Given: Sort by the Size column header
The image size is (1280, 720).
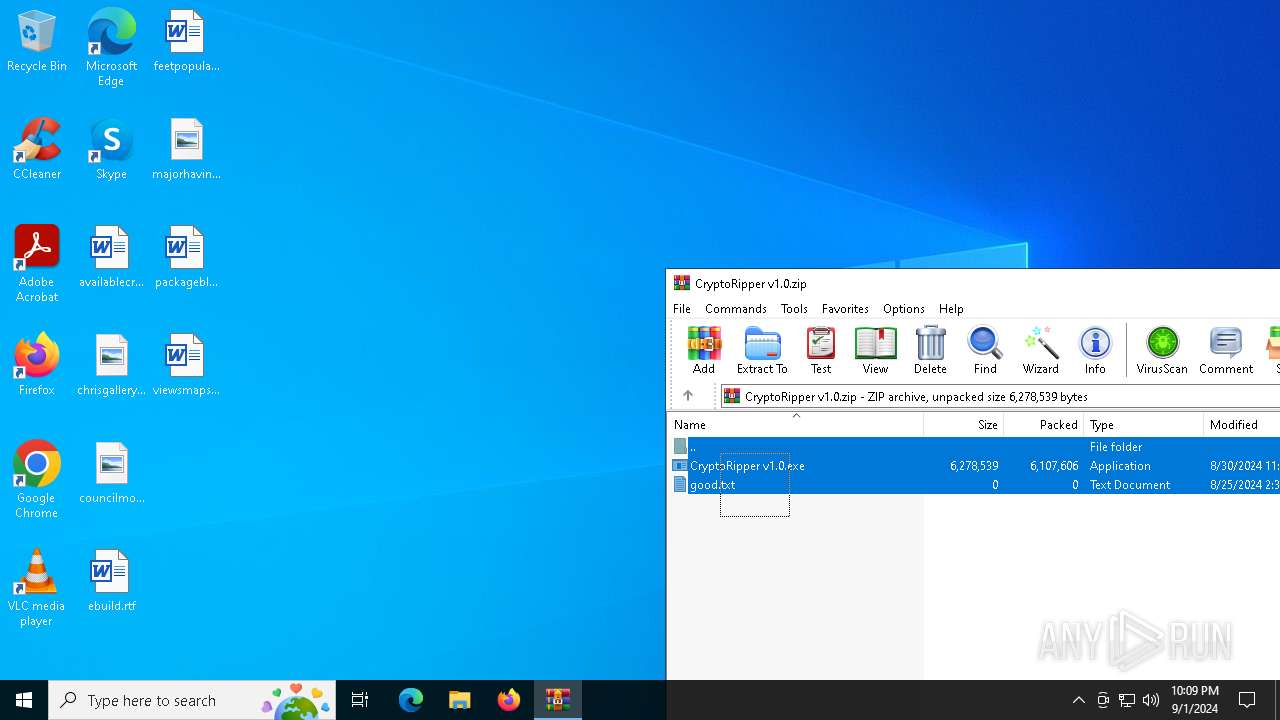Looking at the screenshot, I should tap(964, 425).
